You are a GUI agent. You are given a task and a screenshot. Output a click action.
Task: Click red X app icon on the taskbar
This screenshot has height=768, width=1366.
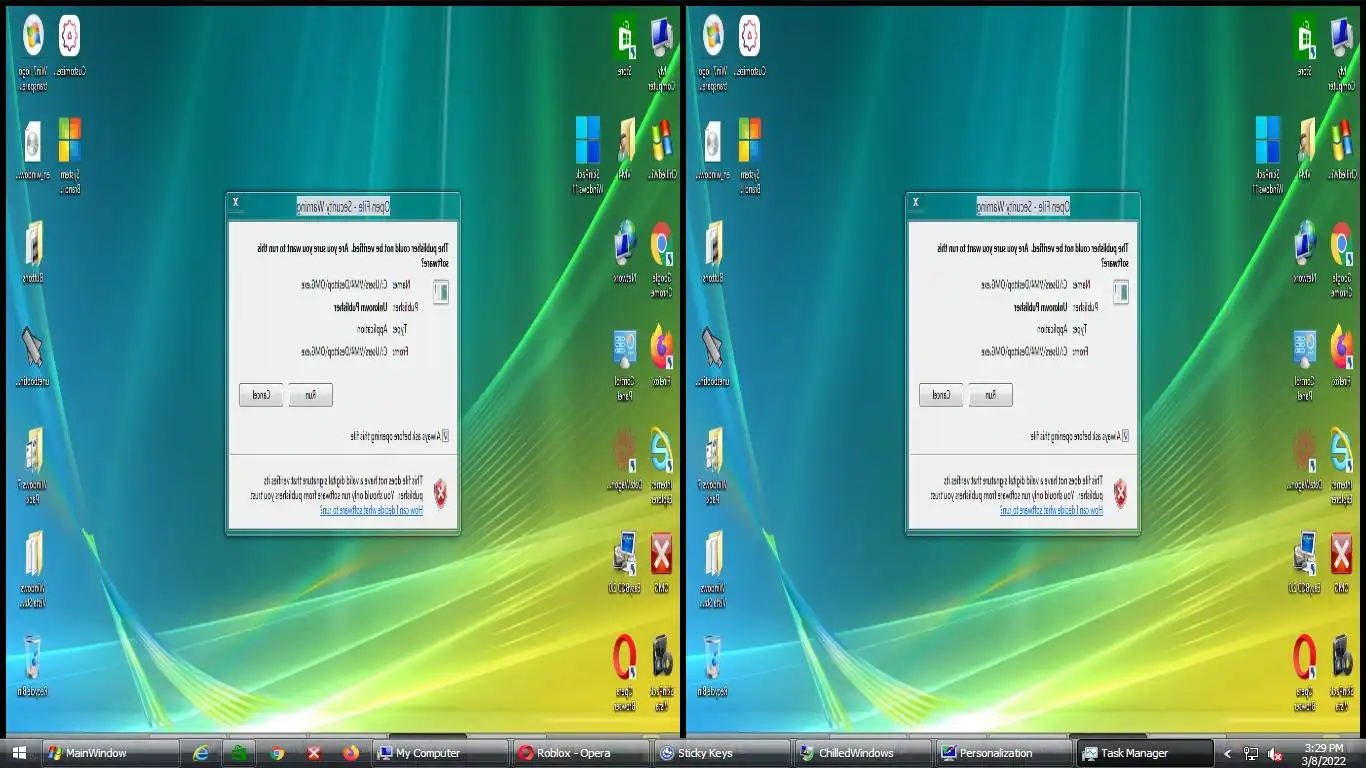click(x=314, y=753)
